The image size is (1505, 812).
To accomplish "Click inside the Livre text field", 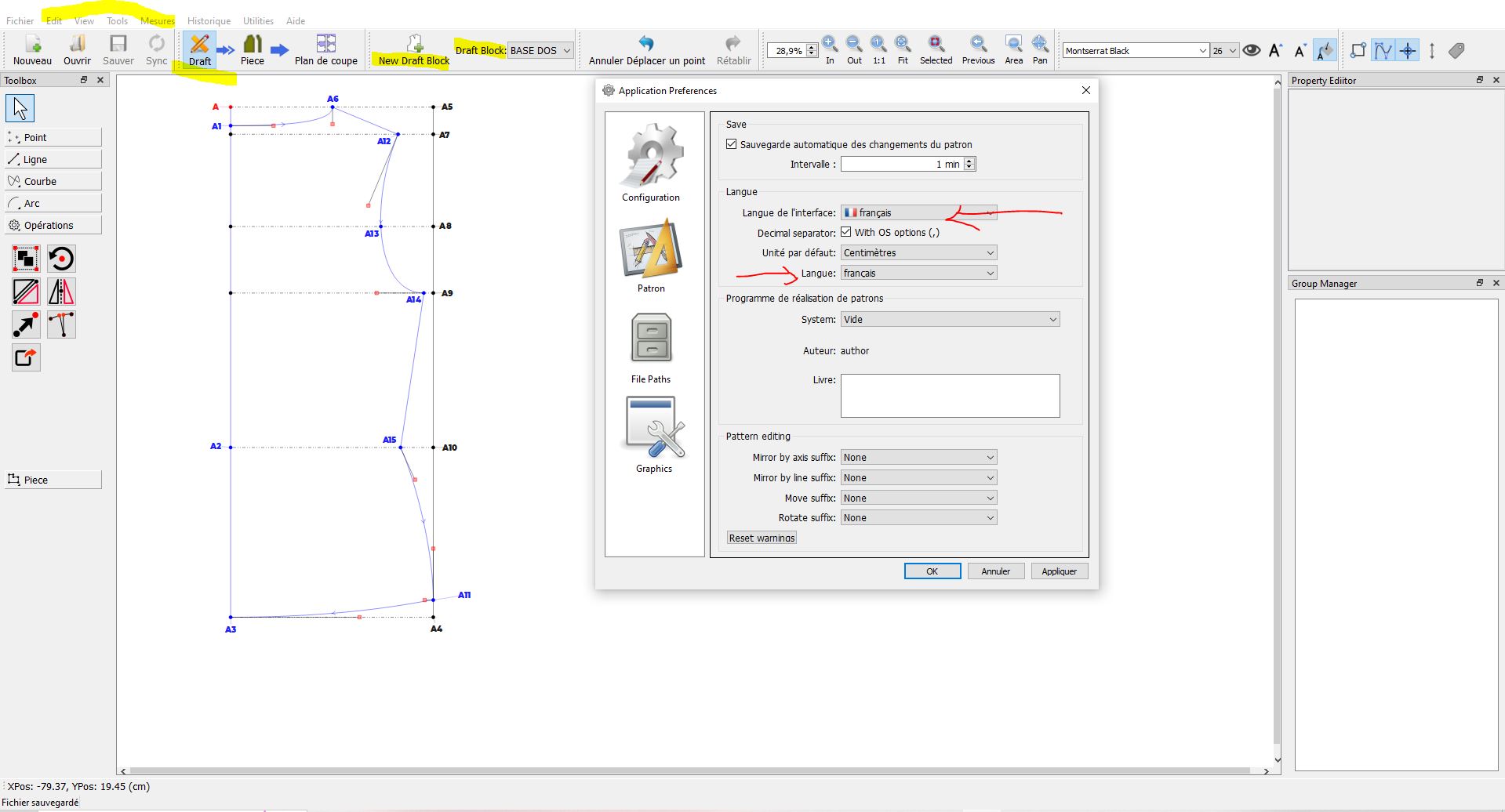I will coord(950,396).
